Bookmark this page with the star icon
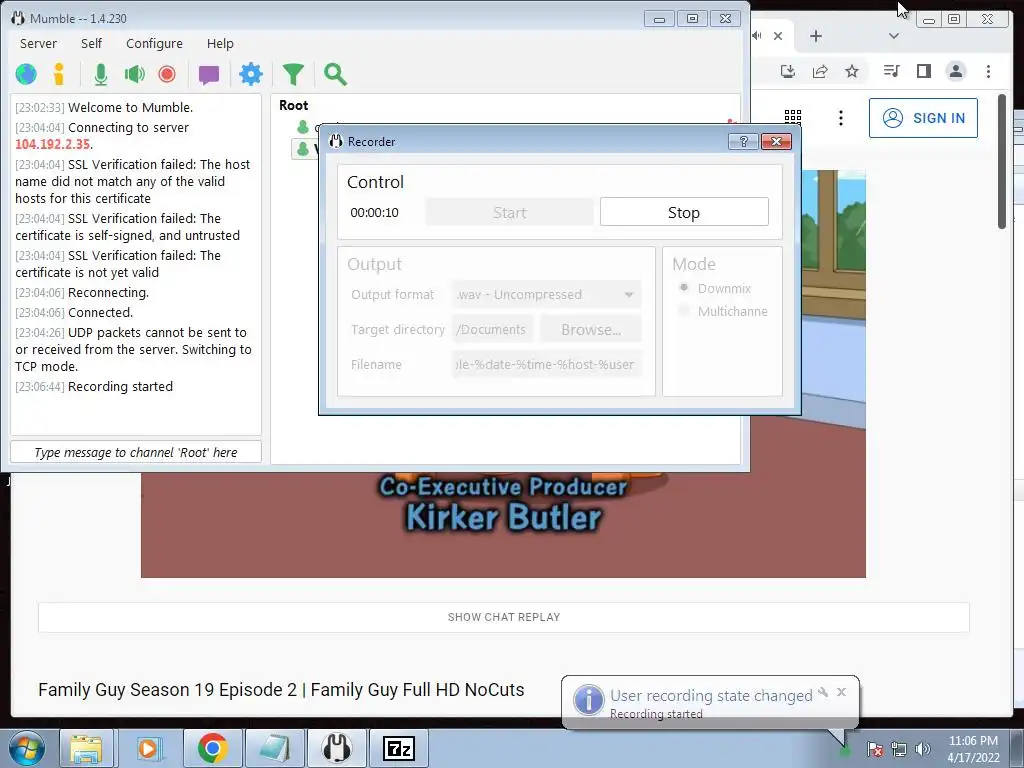Screen dimensions: 1024x768 tap(852, 71)
